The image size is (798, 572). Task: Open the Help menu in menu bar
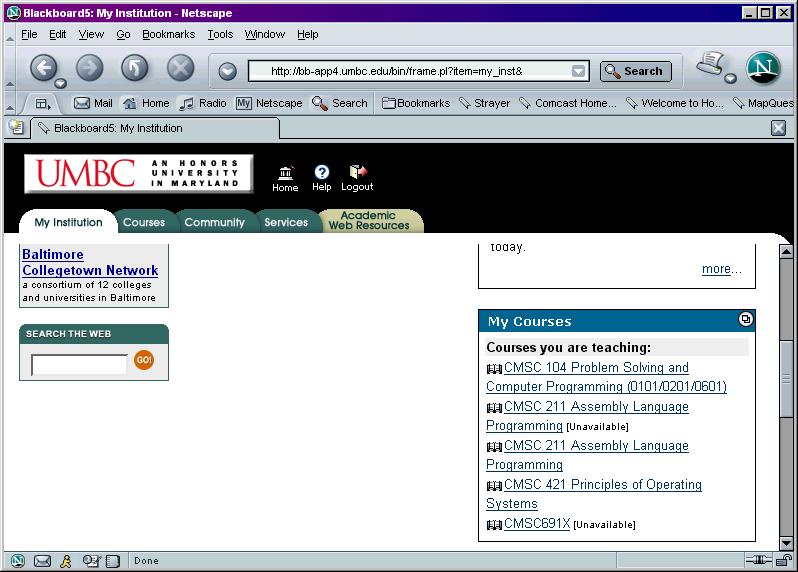pos(307,34)
